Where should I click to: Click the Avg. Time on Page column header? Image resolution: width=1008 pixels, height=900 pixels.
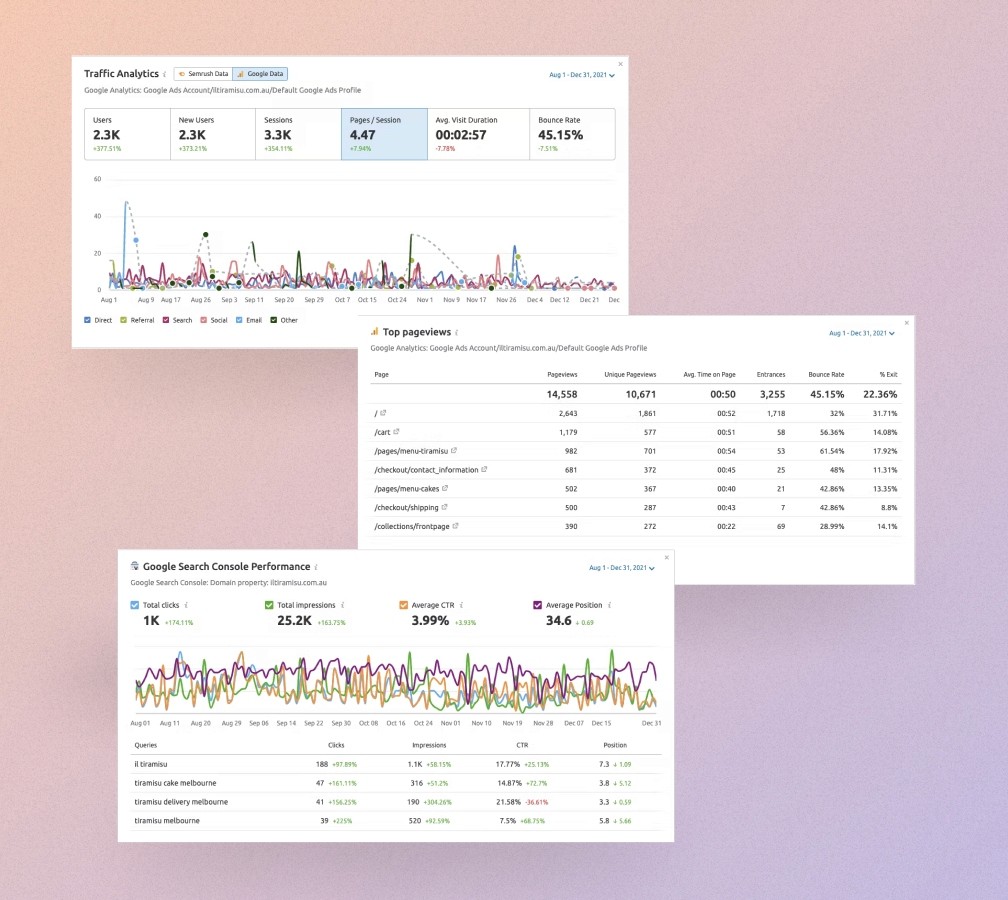point(709,375)
